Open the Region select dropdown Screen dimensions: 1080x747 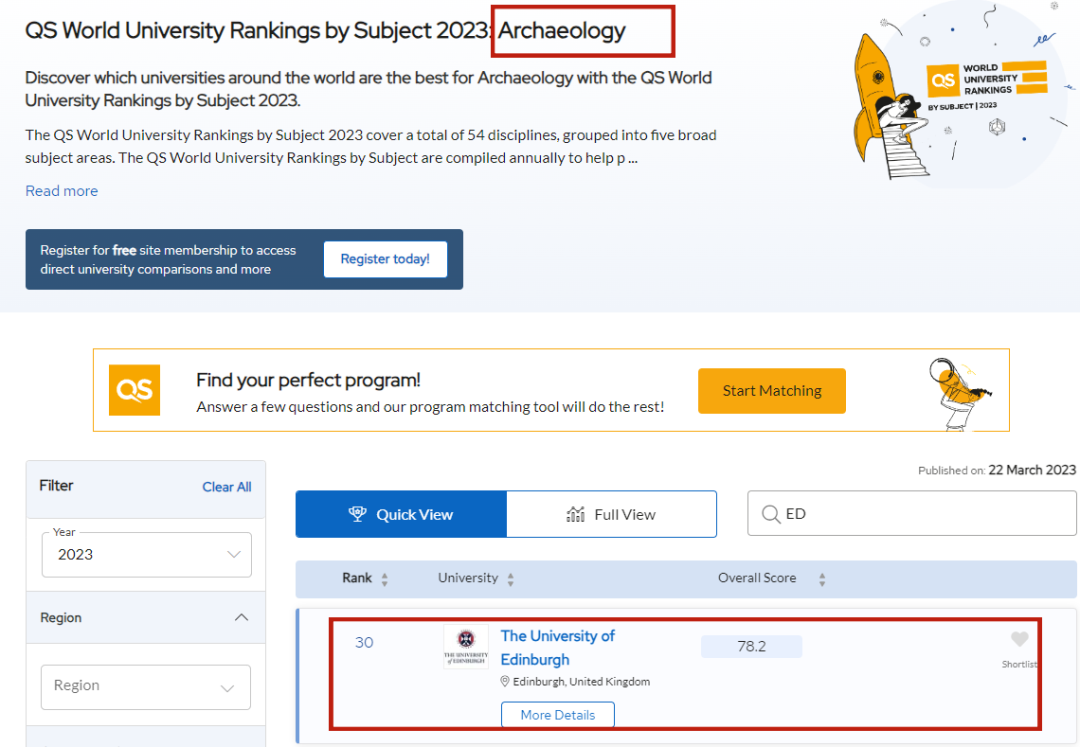pos(146,686)
